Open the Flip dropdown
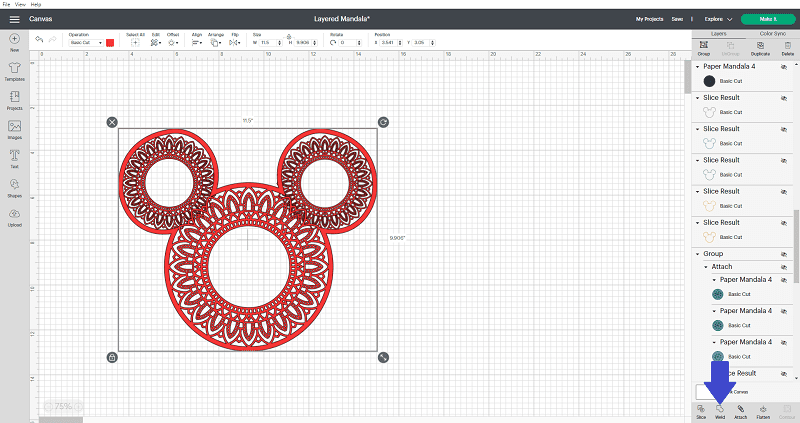 (234, 43)
